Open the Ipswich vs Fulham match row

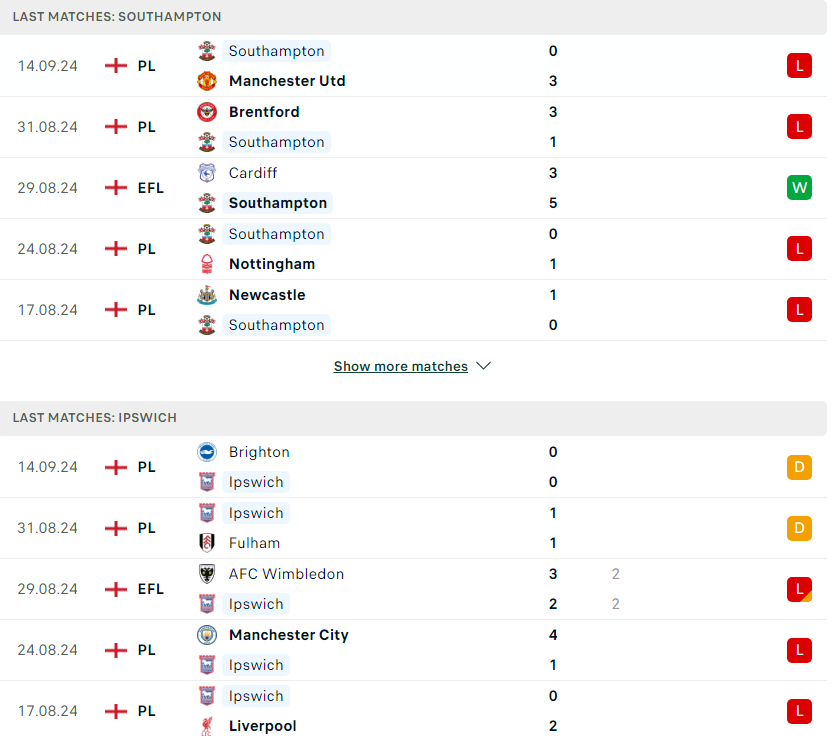[x=413, y=528]
